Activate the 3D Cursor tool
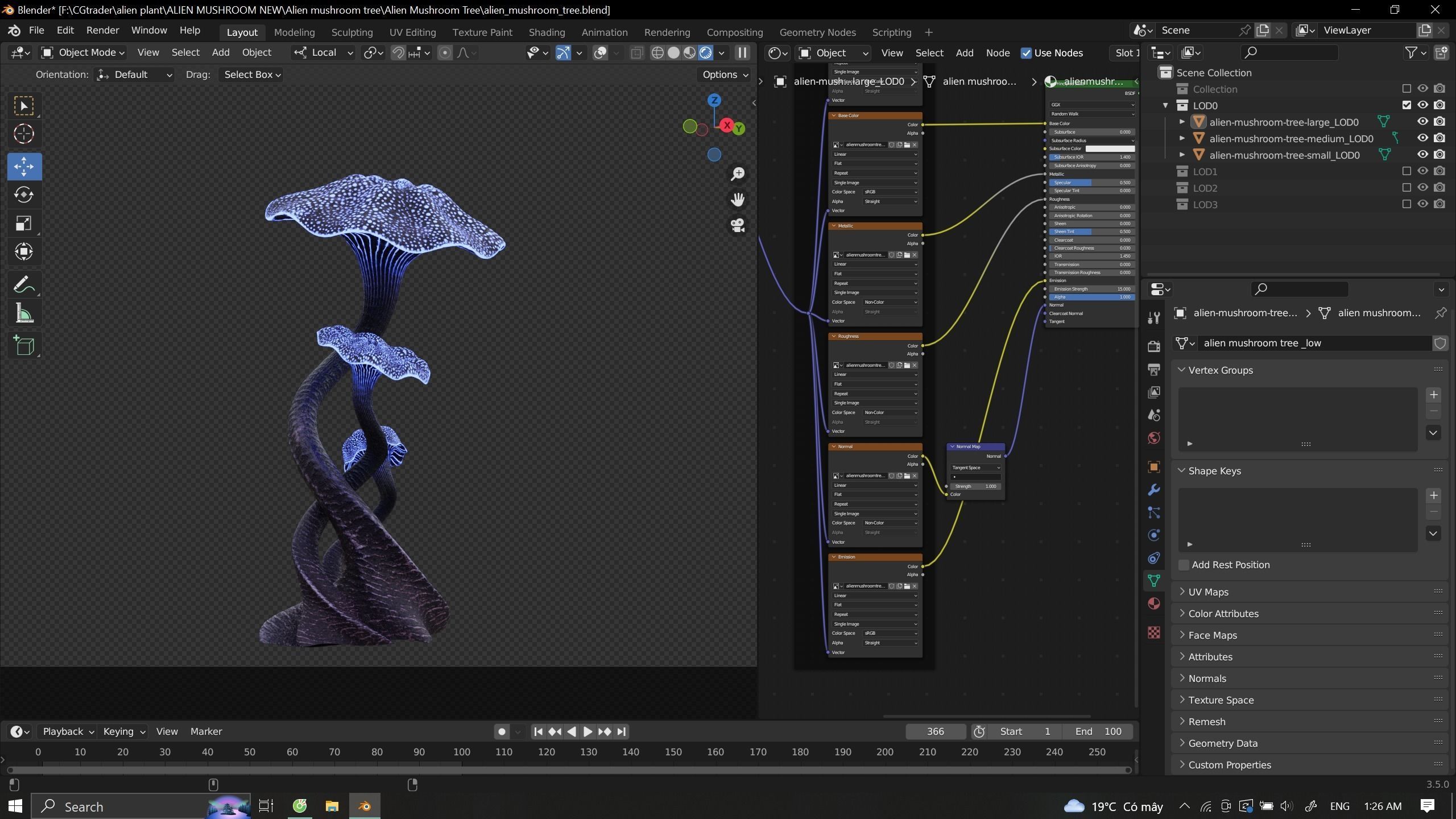 point(24,134)
